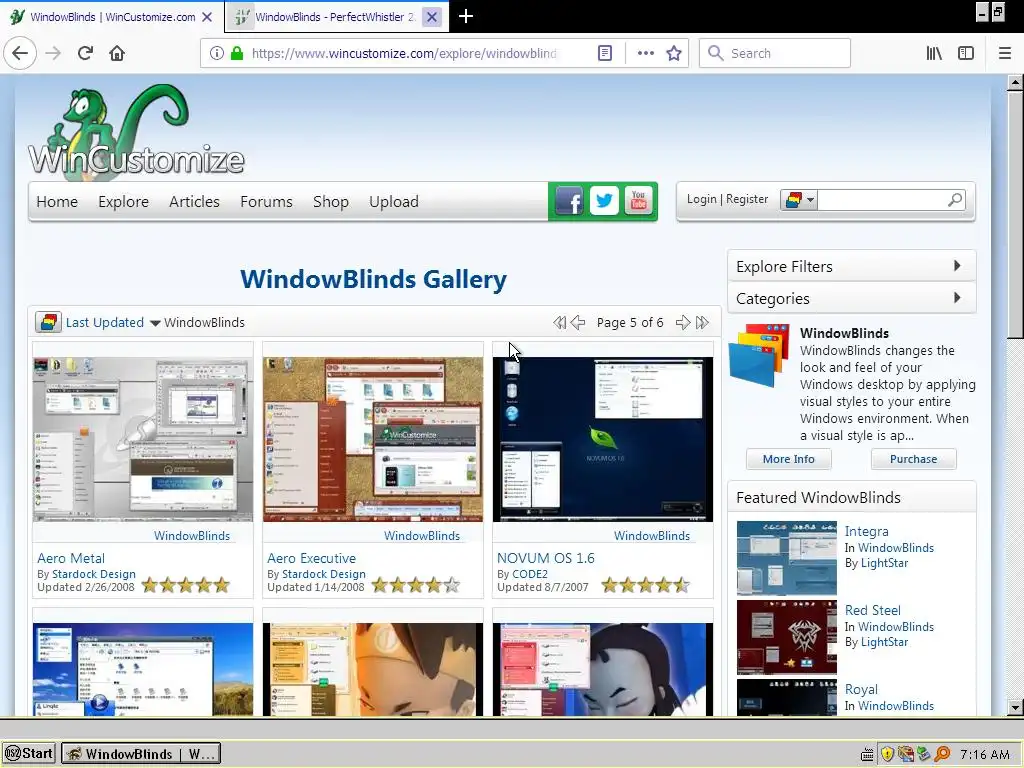Open the CODE2 author link
The image size is (1024, 768).
[530, 574]
